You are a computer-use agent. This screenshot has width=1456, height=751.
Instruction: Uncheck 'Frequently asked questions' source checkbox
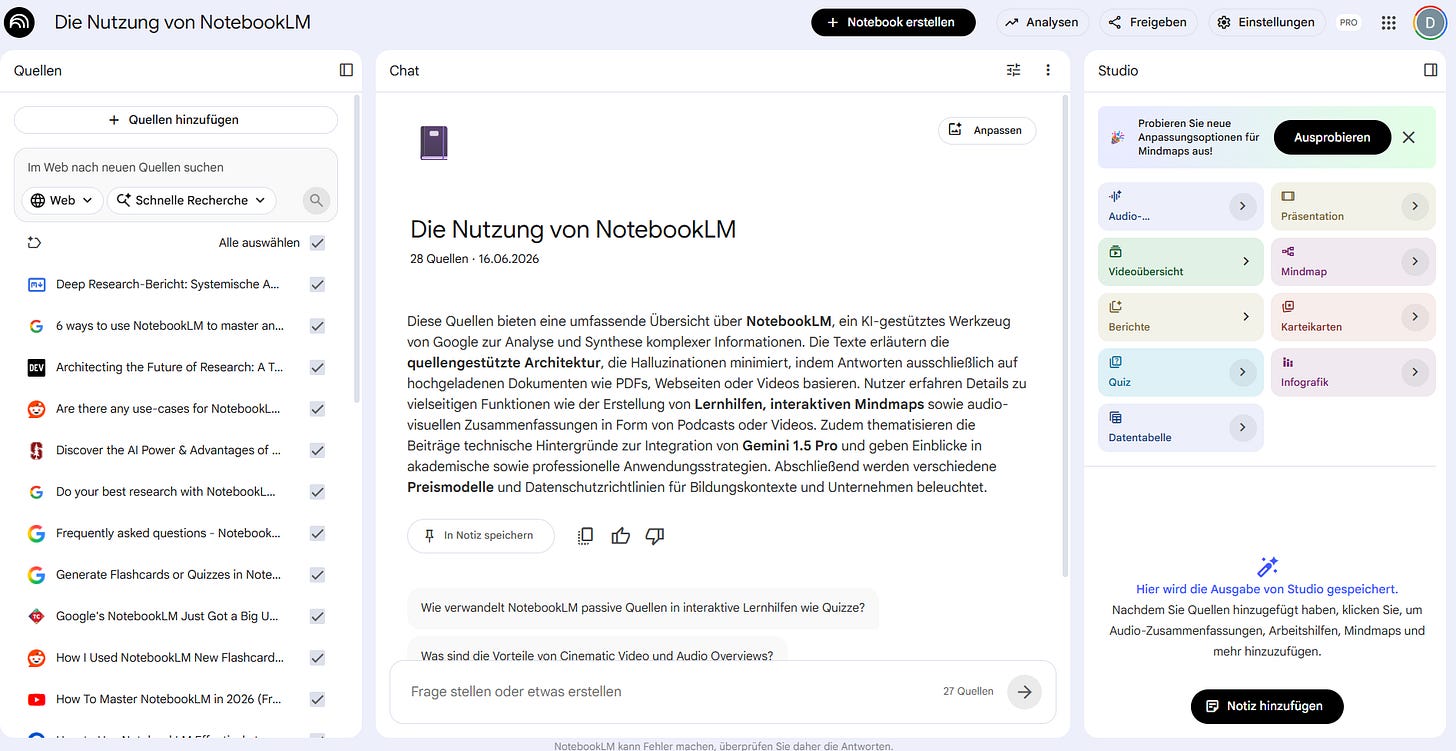317,533
